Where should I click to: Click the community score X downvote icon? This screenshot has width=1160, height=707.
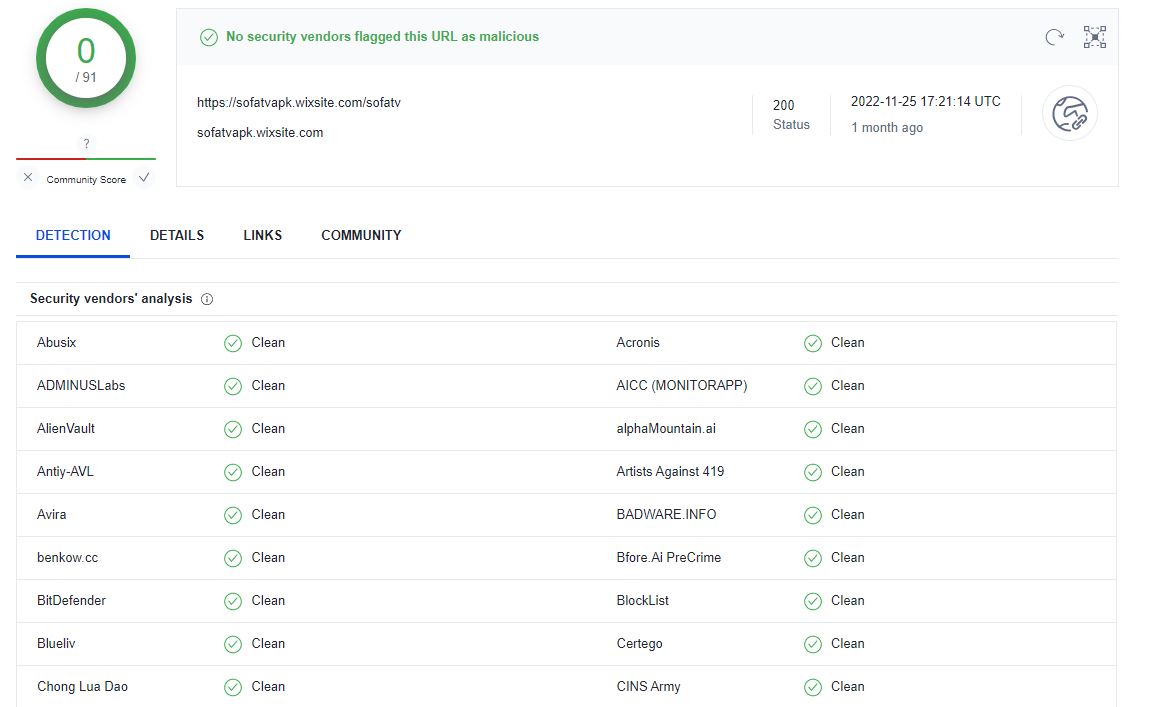tap(28, 178)
